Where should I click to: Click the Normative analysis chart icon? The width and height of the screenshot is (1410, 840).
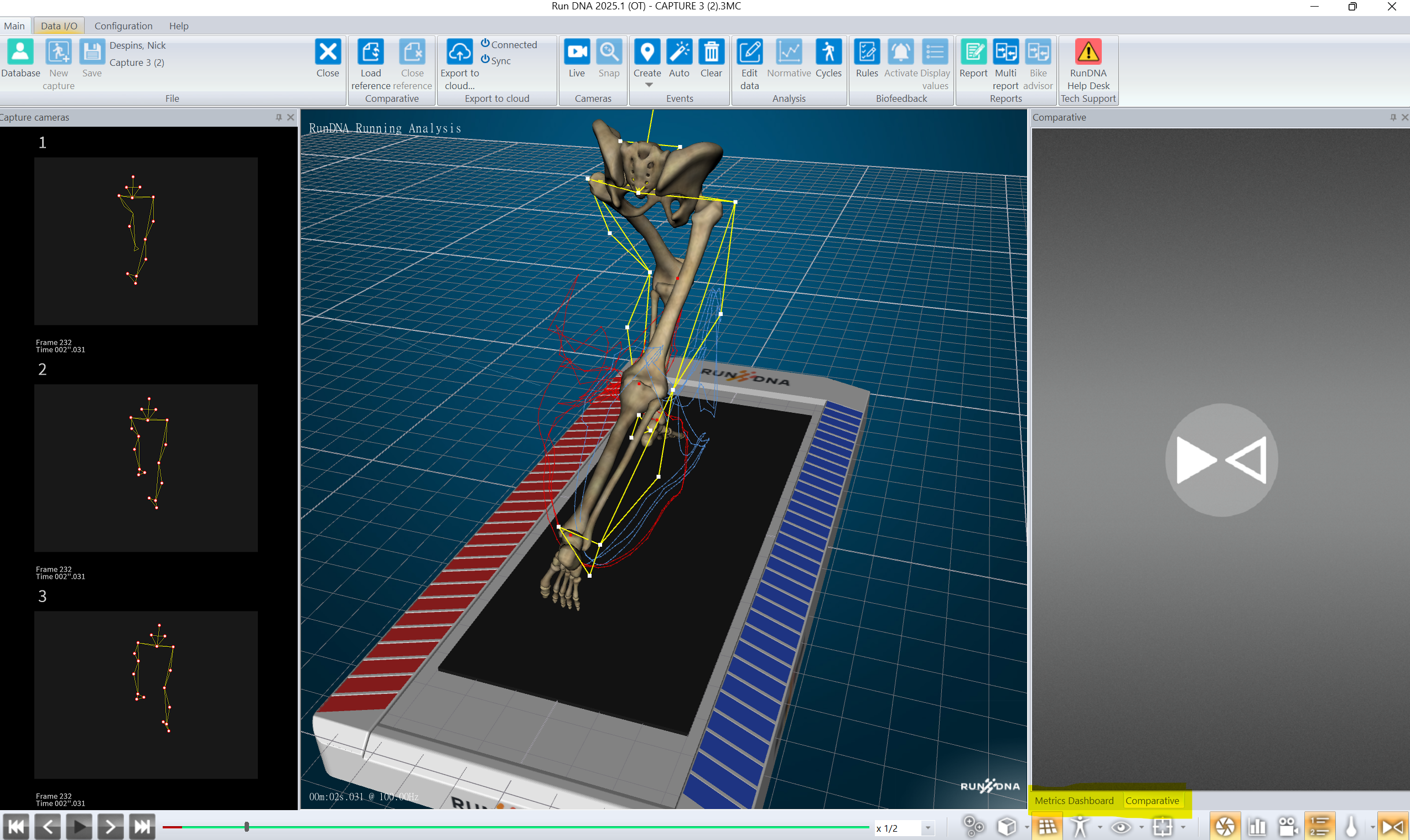coord(789,52)
